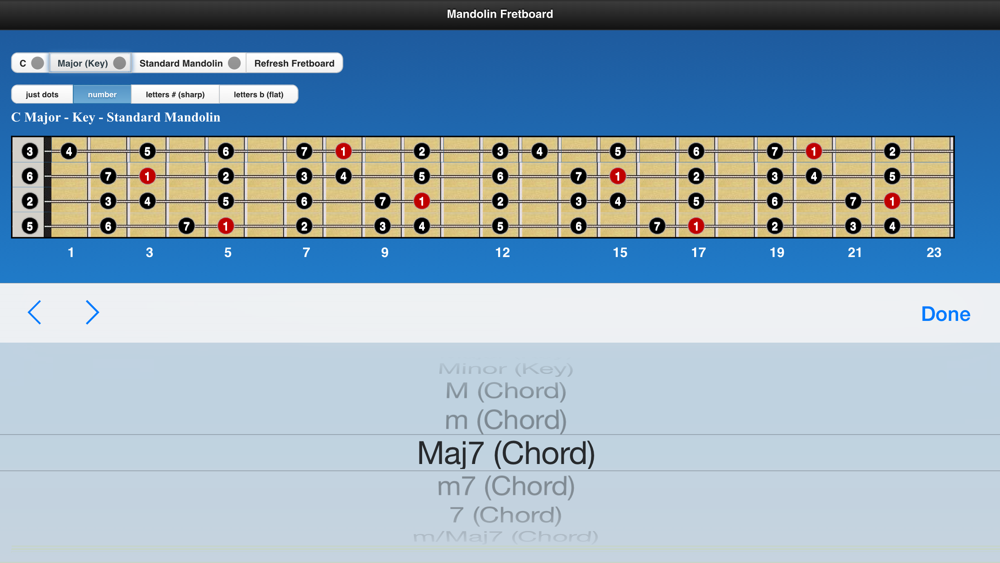Tap the red root note at fret 17 on the bottom string
The width and height of the screenshot is (1000, 563).
[x=696, y=226]
